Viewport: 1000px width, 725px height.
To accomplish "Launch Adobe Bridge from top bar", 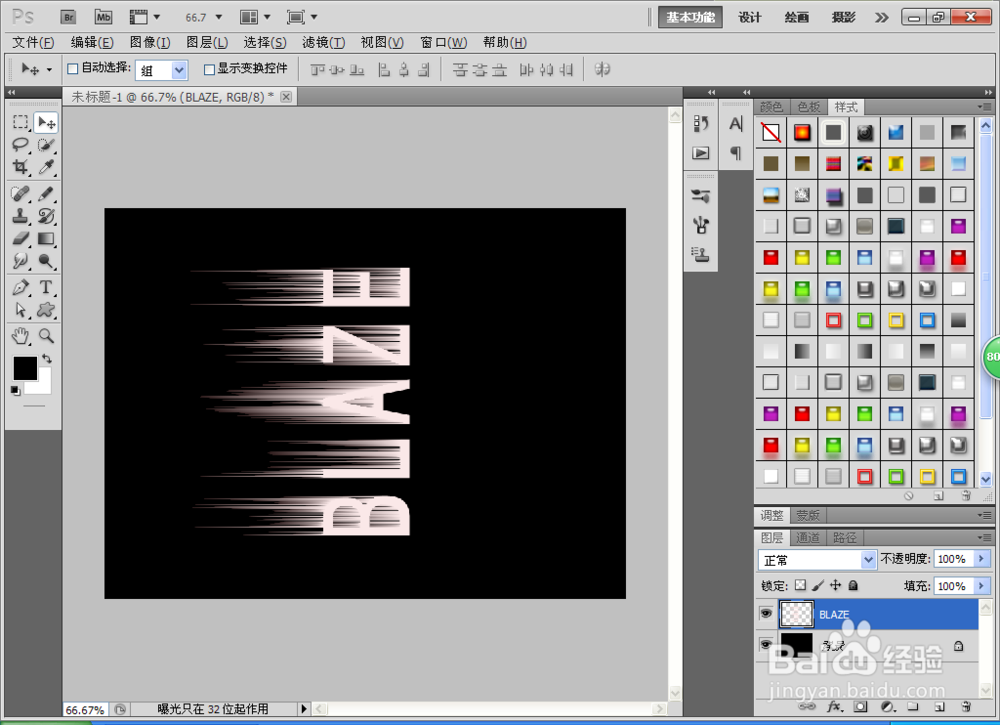I will 68,17.
